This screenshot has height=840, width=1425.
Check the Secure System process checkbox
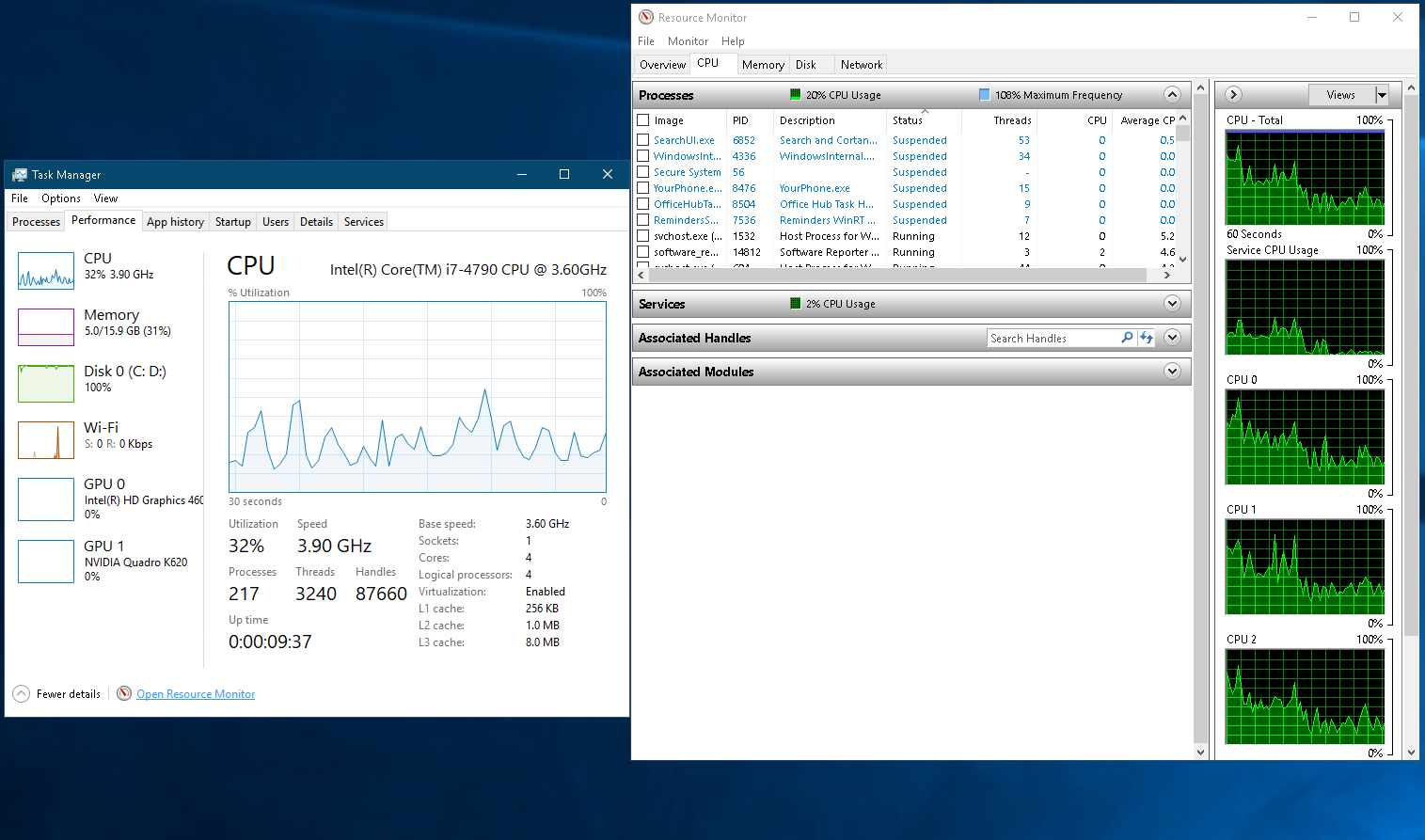[x=643, y=172]
